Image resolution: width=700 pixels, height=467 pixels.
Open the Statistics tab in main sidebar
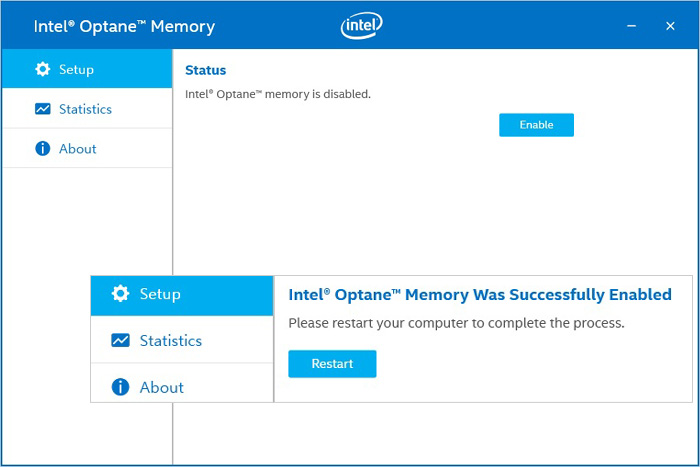(87, 108)
